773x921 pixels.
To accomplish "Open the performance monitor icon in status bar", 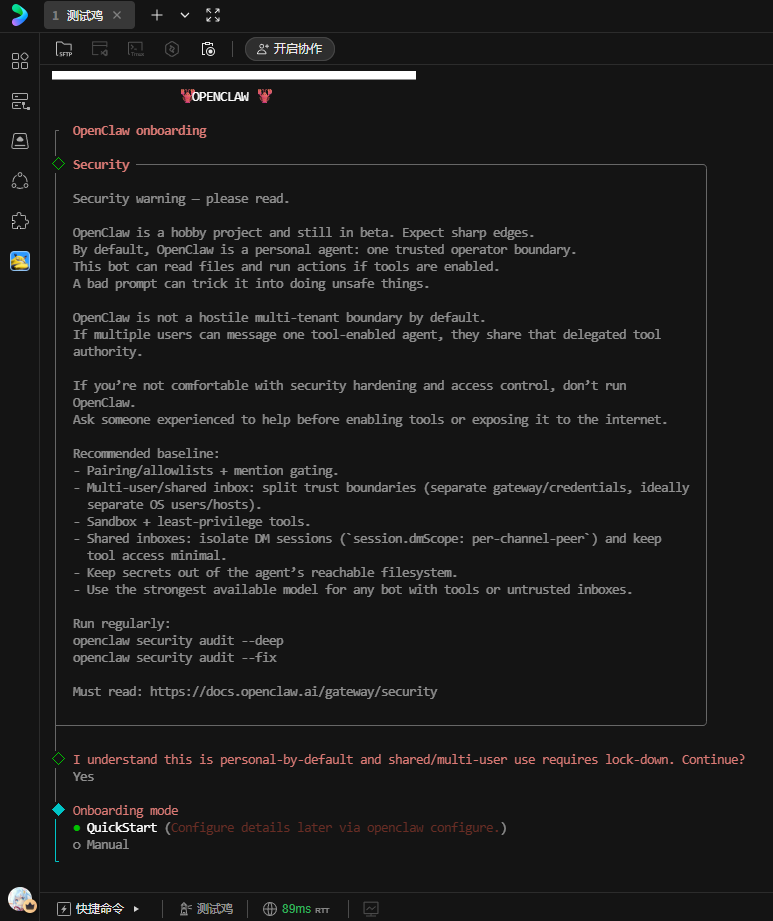I will click(x=371, y=909).
